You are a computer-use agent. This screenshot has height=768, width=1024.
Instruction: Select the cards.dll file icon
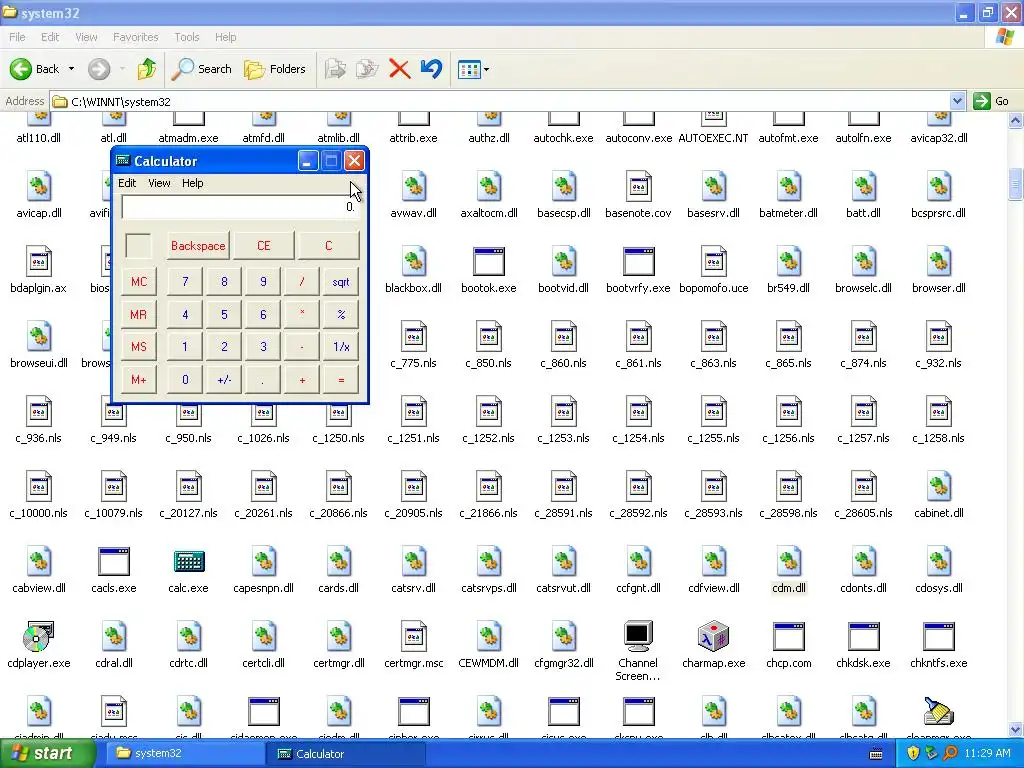(x=338, y=562)
